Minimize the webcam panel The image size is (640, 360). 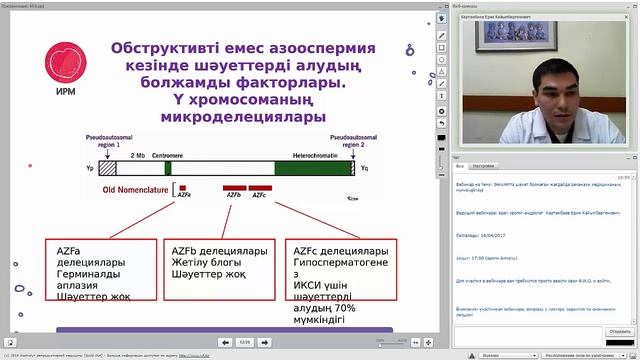(629, 6)
